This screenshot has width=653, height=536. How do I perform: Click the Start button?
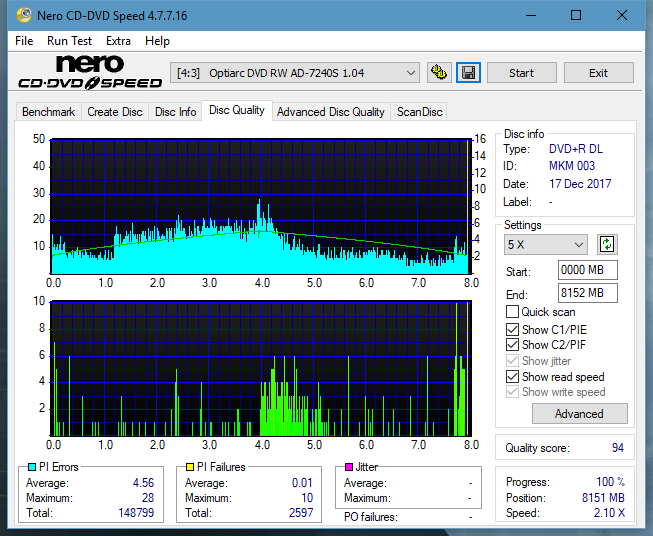521,73
